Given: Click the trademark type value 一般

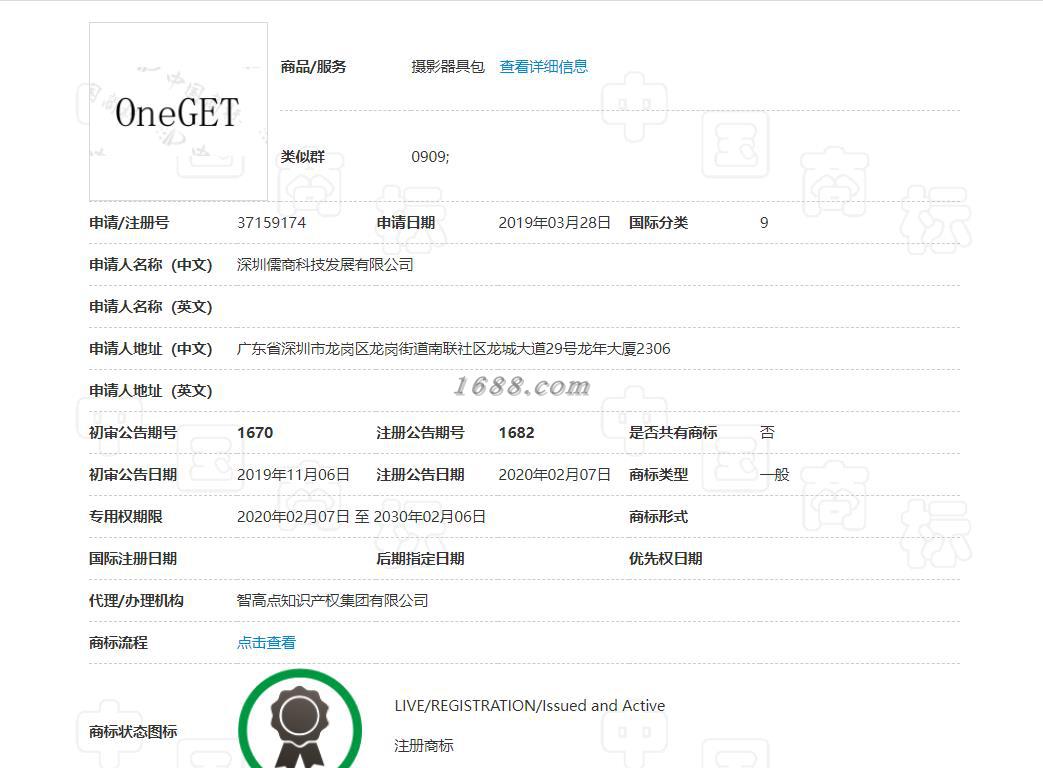Looking at the screenshot, I should (774, 475).
